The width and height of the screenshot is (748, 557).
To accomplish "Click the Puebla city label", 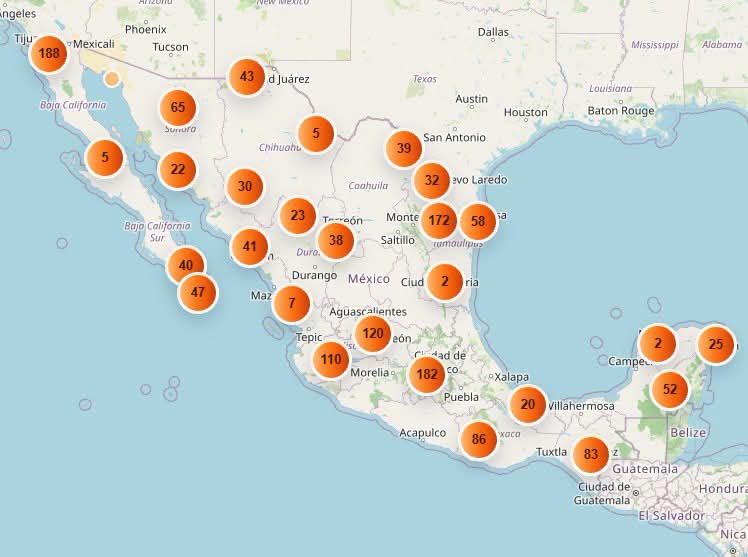I will click(x=461, y=397).
